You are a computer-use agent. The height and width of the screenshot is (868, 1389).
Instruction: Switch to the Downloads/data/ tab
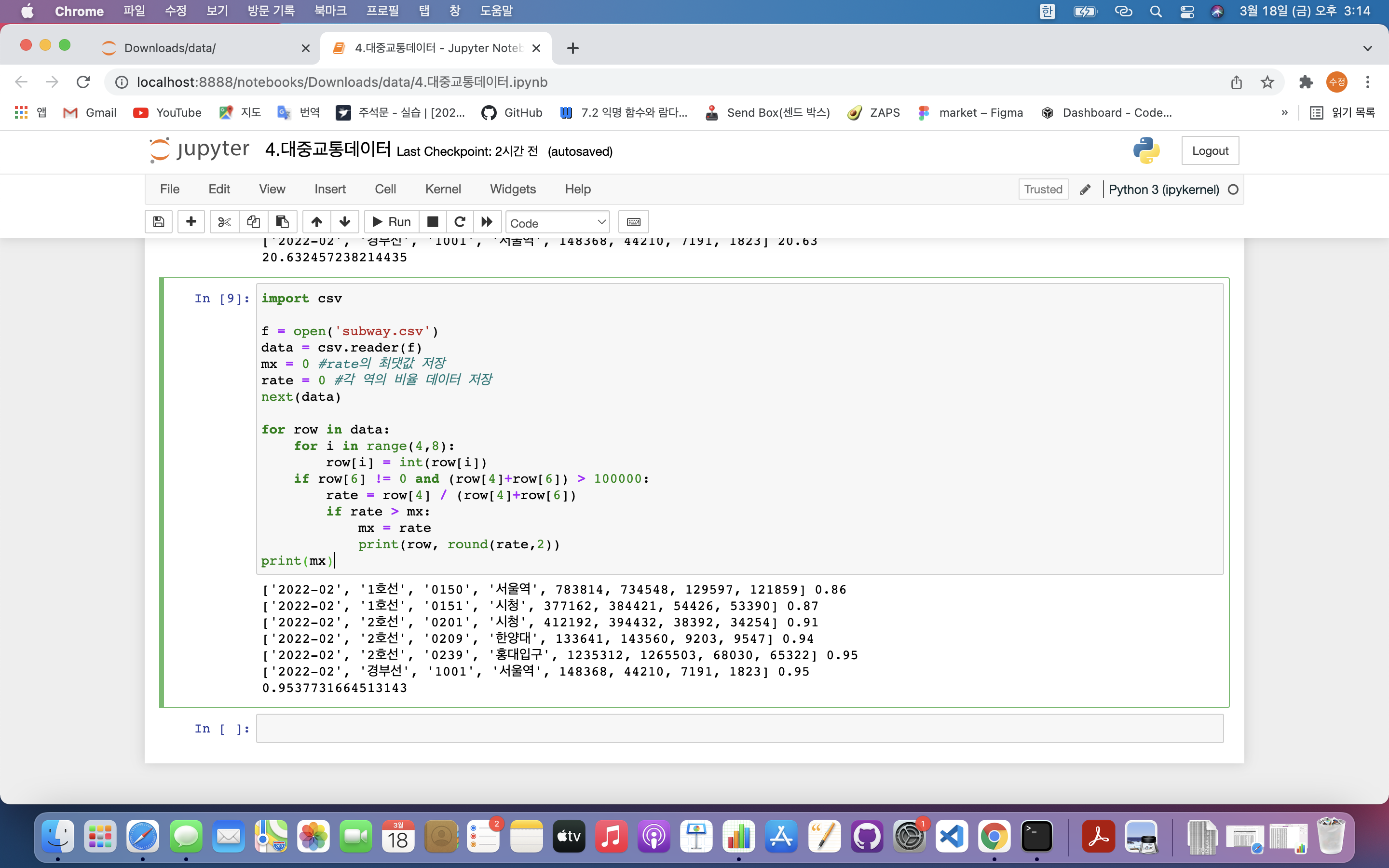[x=170, y=48]
